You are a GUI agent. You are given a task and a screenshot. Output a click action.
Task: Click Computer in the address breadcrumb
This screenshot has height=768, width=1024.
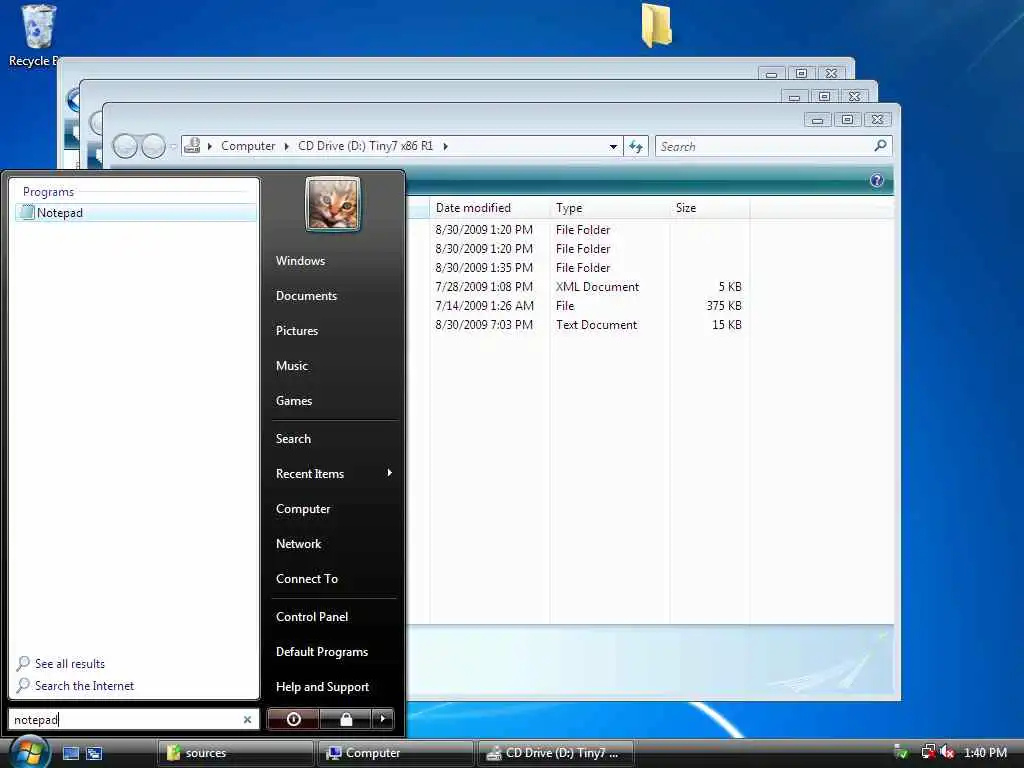coord(248,146)
